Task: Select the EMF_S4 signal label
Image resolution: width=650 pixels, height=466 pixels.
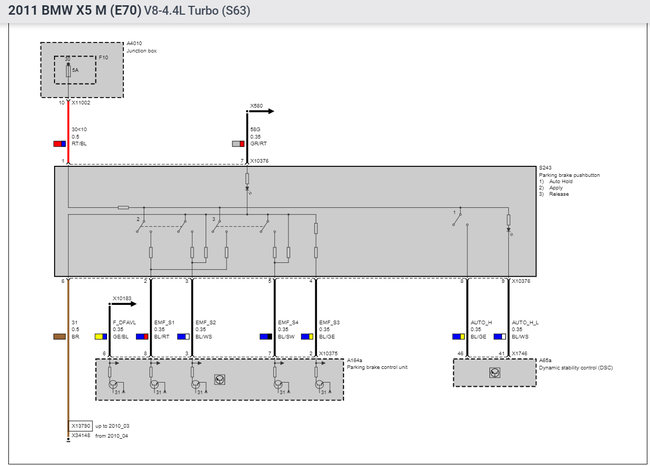Action: [288, 323]
